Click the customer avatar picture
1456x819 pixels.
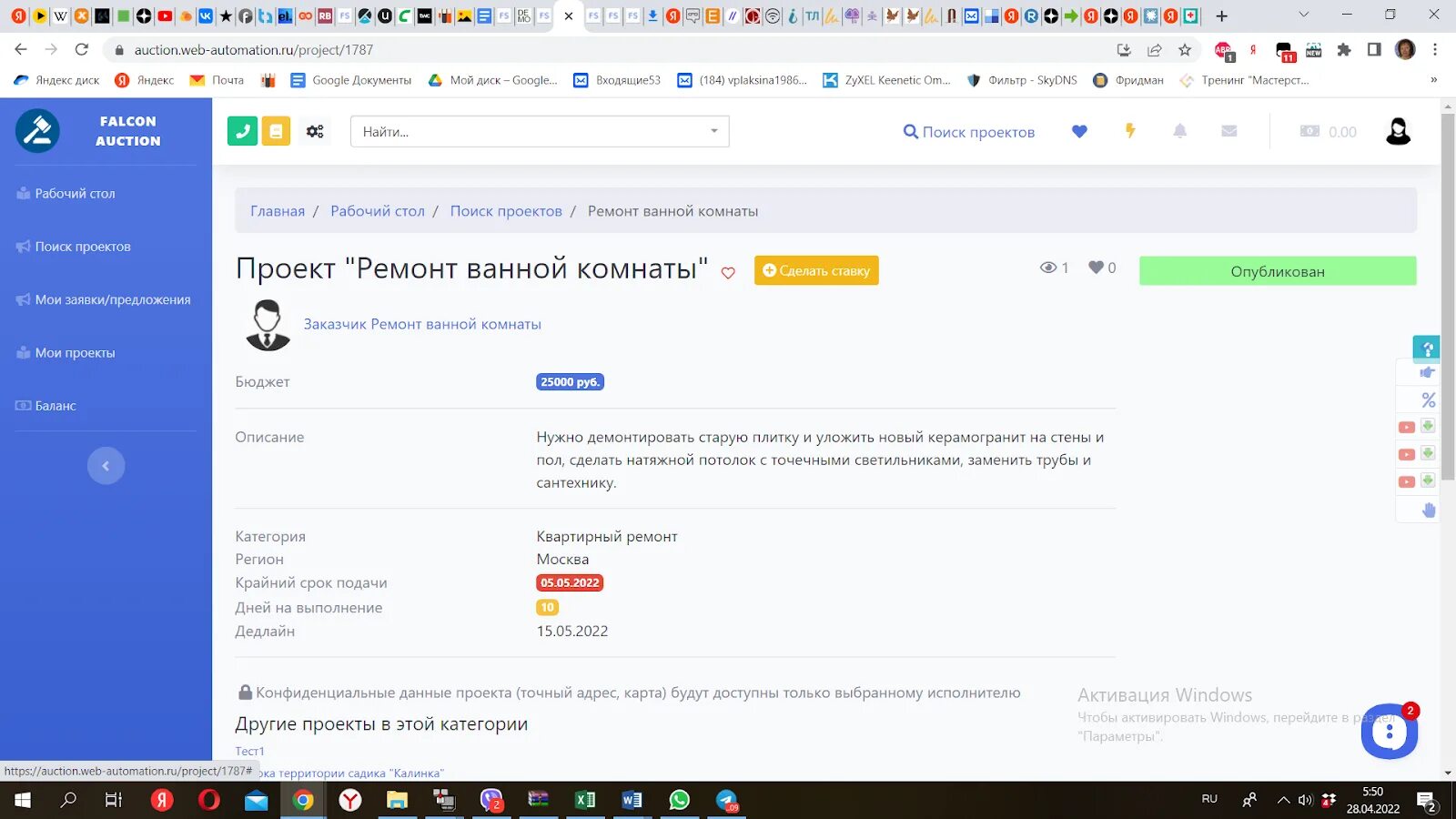point(268,325)
